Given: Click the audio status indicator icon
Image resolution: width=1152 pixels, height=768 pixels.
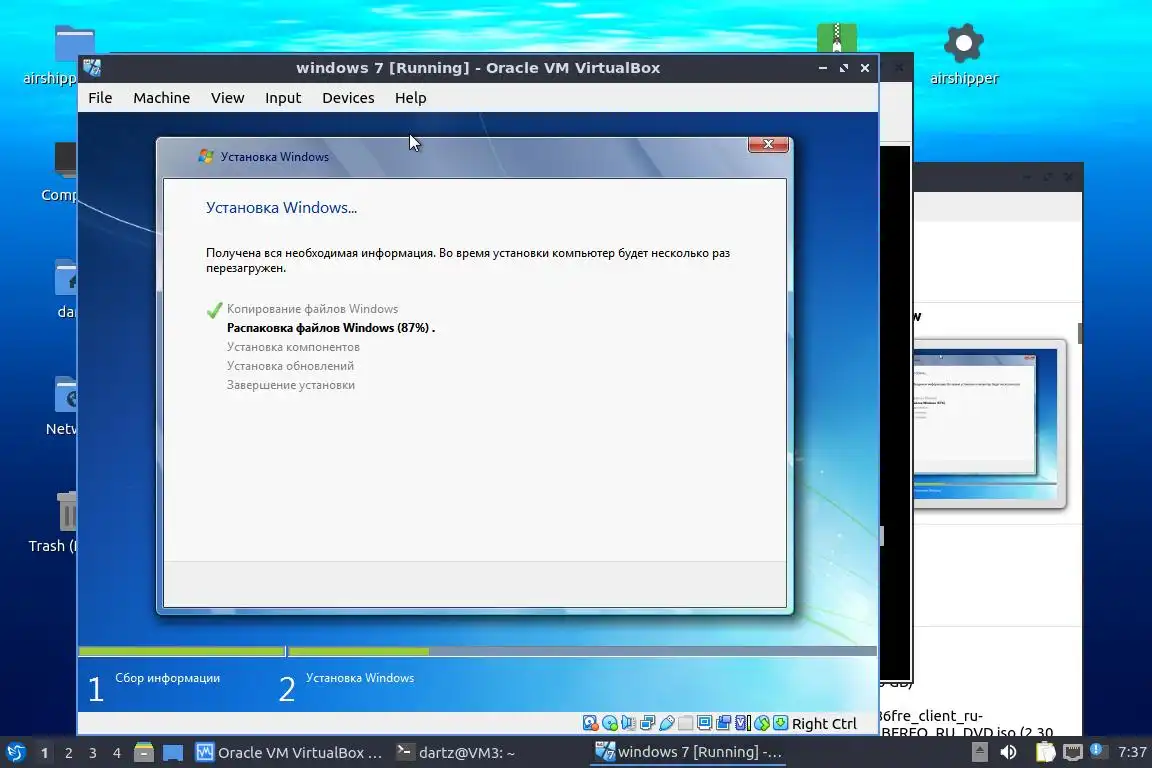Looking at the screenshot, I should pyautogui.click(x=628, y=723).
